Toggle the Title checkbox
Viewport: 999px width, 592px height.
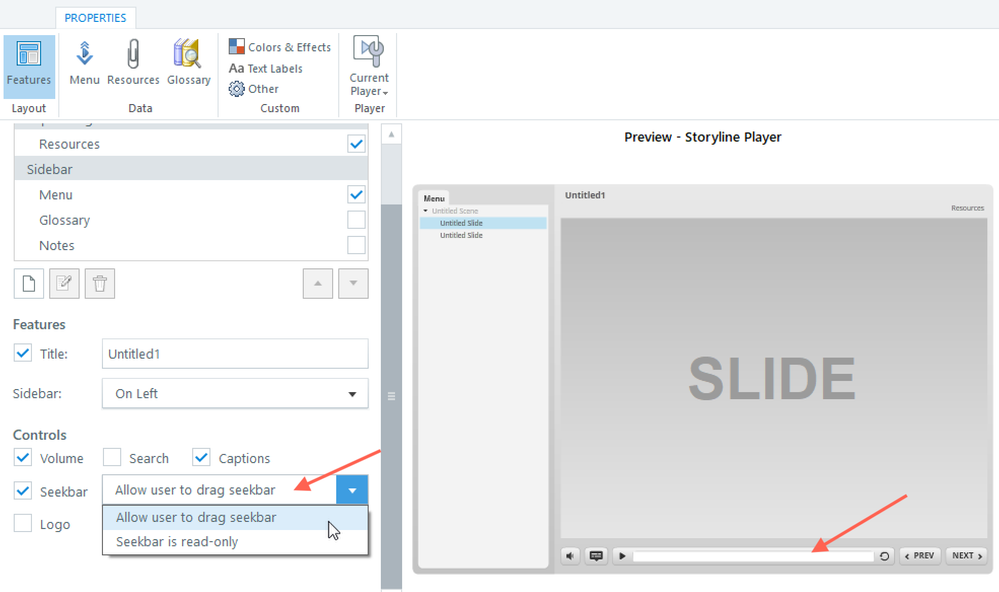coord(23,353)
